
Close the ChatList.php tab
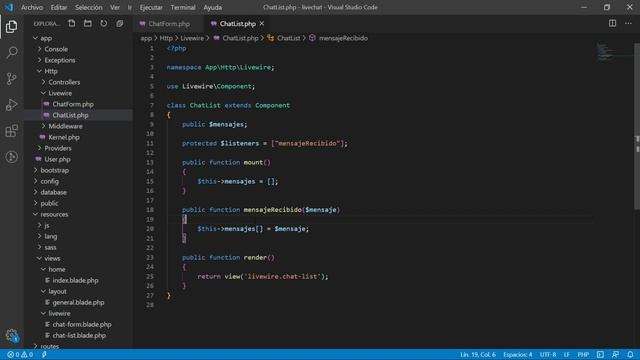pos(262,24)
